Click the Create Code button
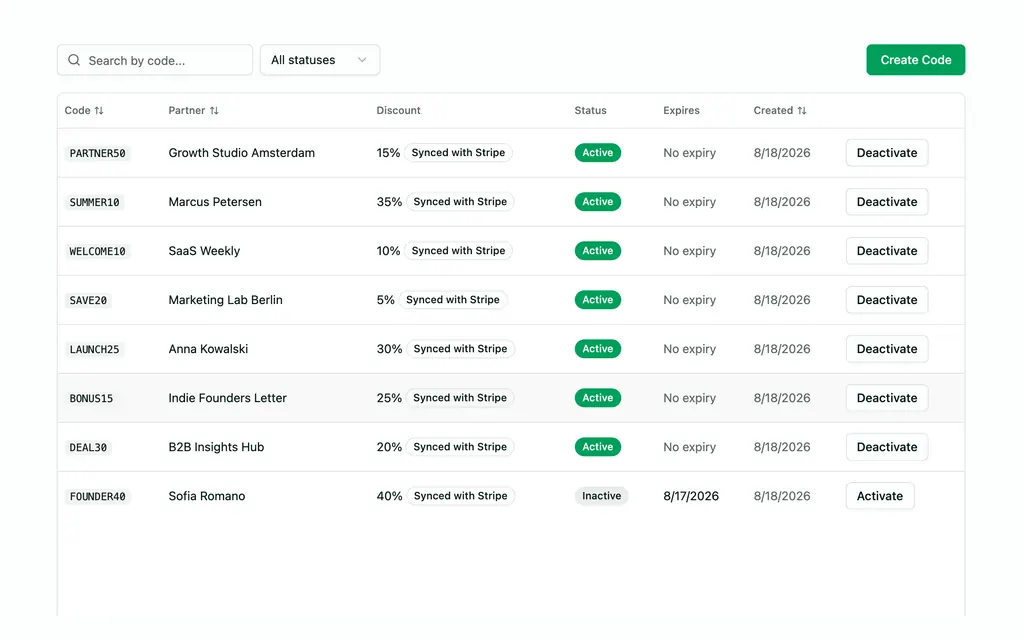The image size is (1024, 640). pos(916,60)
